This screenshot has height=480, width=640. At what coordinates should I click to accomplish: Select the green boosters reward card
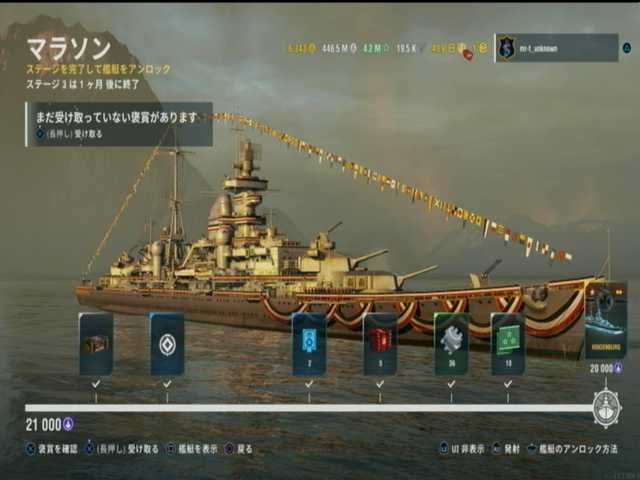click(x=508, y=344)
